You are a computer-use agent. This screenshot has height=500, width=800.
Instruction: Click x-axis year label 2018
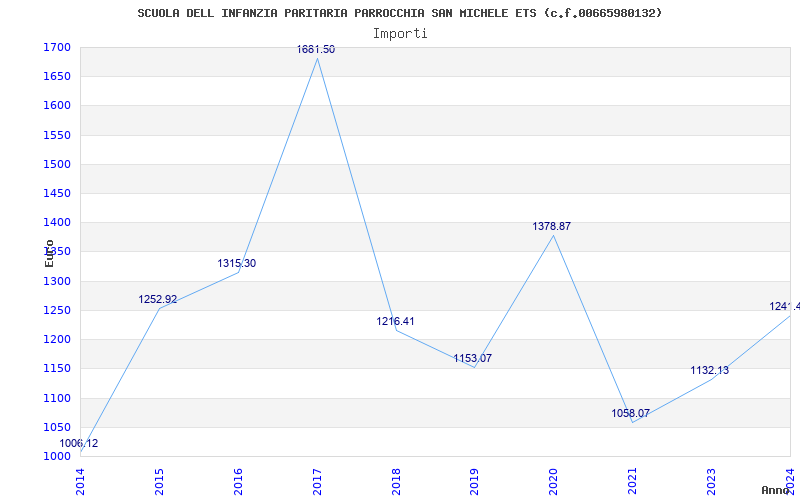tap(396, 482)
